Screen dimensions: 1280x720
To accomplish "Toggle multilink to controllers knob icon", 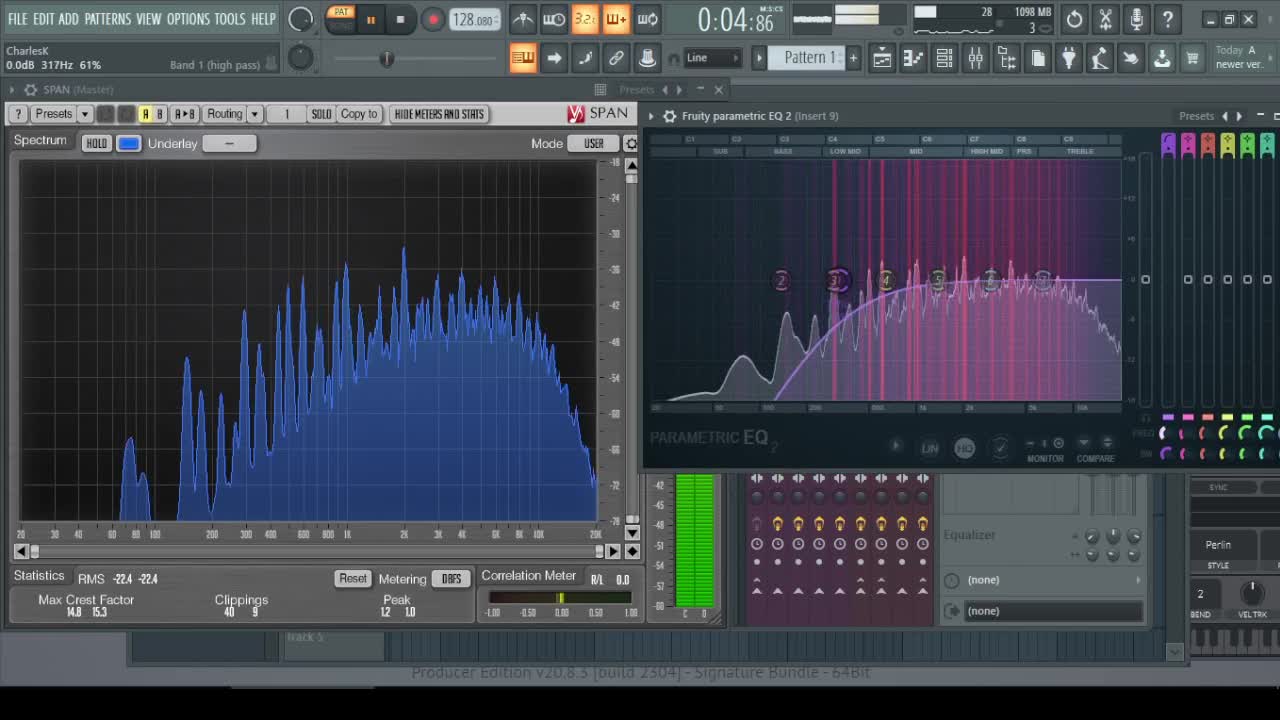I will coord(647,58).
